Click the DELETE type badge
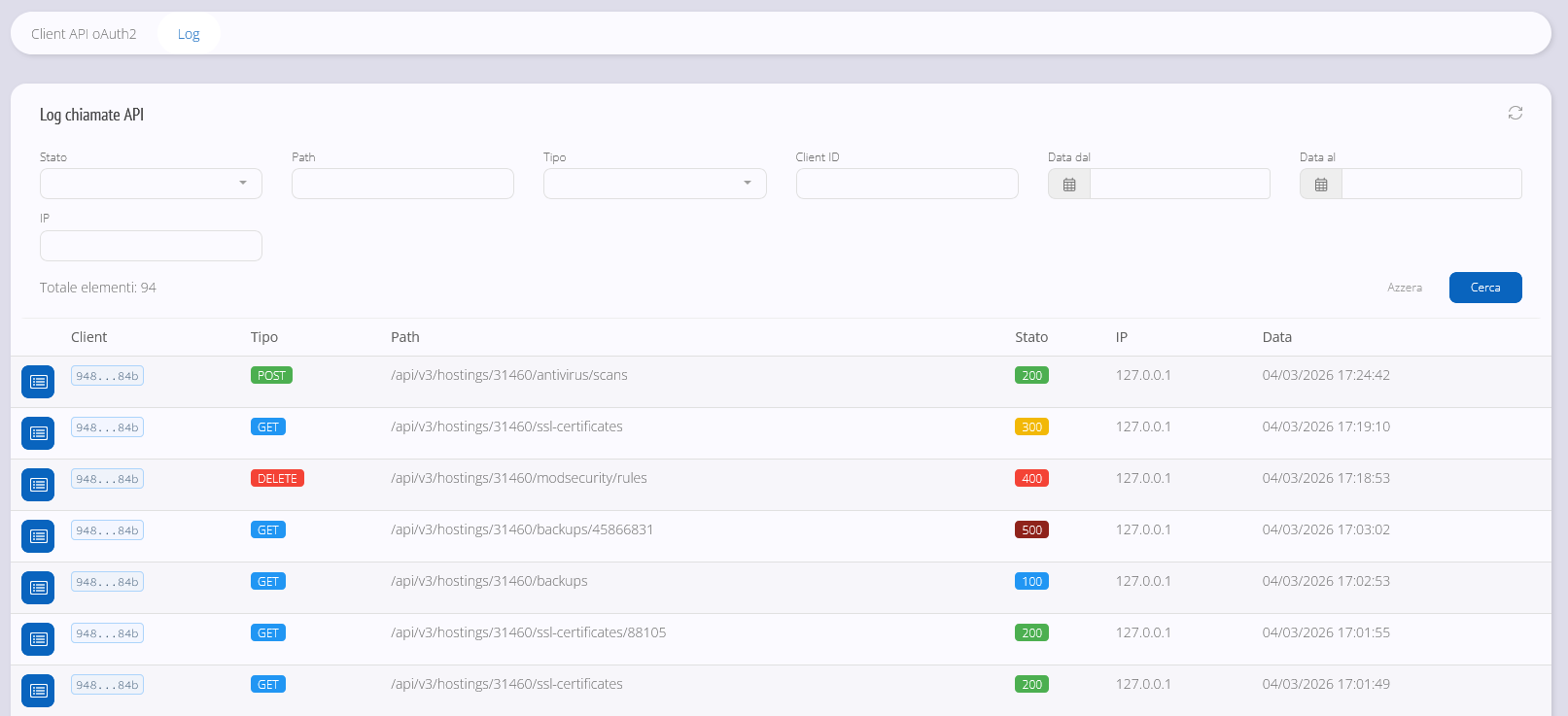The image size is (1568, 716). point(277,478)
